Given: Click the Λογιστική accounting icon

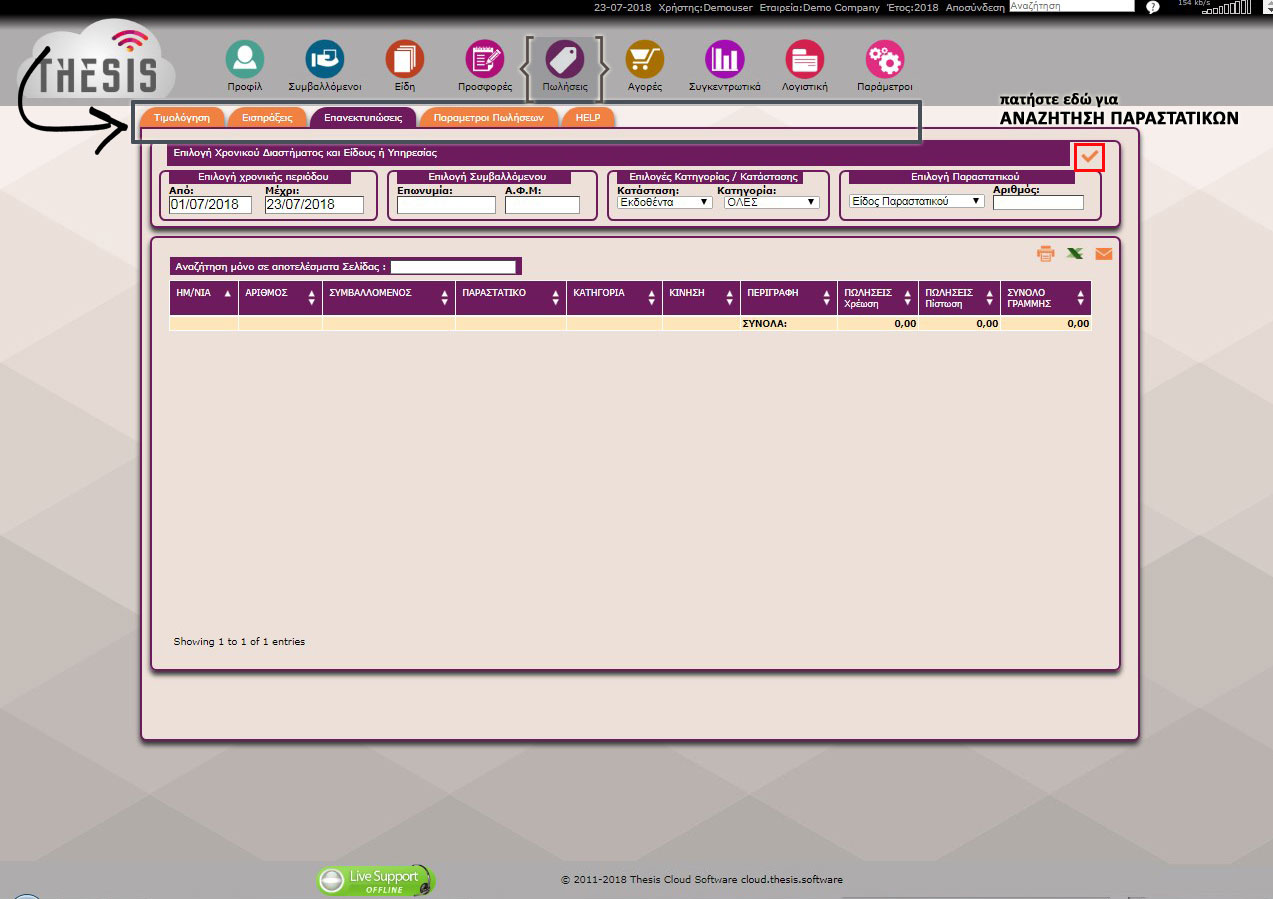Looking at the screenshot, I should 804,60.
